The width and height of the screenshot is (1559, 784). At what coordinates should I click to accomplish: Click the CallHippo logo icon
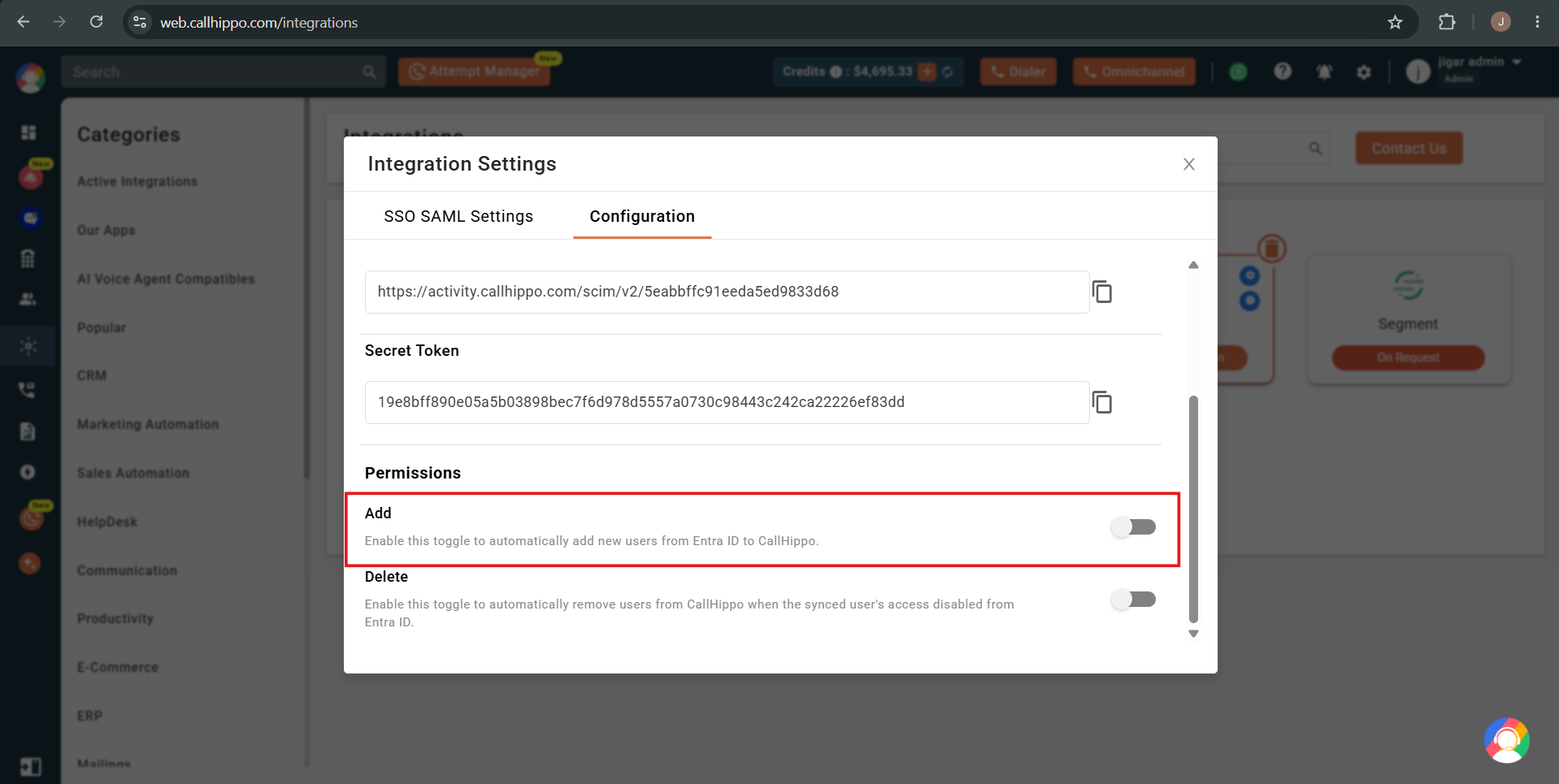pos(30,78)
